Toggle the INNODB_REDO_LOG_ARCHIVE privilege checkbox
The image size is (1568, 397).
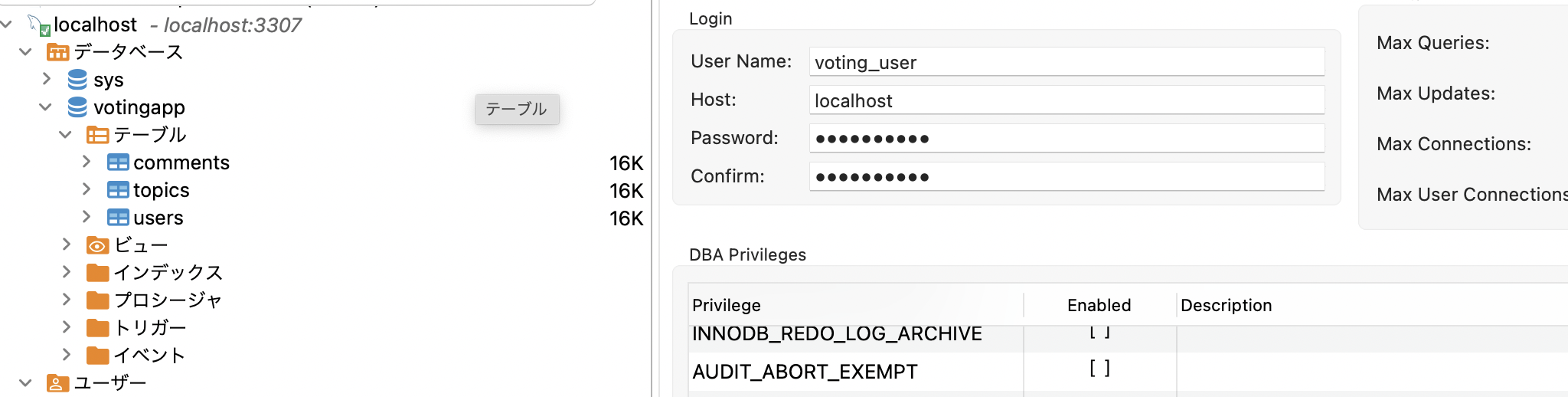point(1099,333)
